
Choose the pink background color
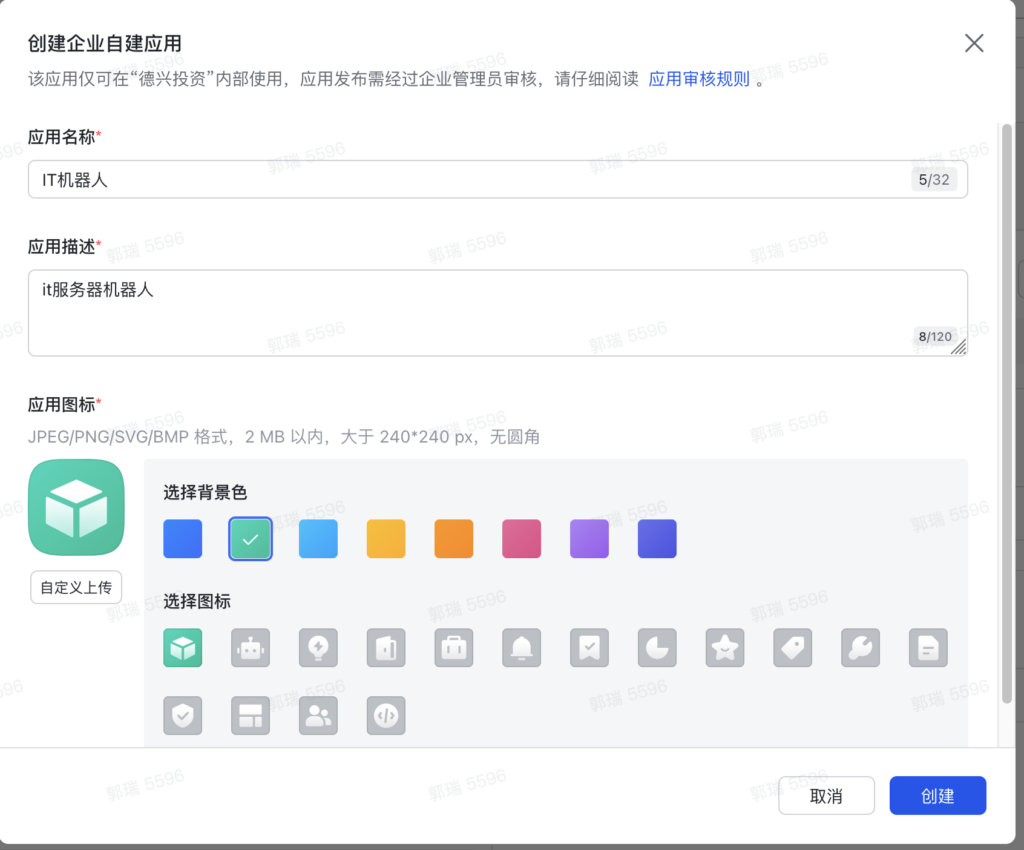(x=521, y=538)
